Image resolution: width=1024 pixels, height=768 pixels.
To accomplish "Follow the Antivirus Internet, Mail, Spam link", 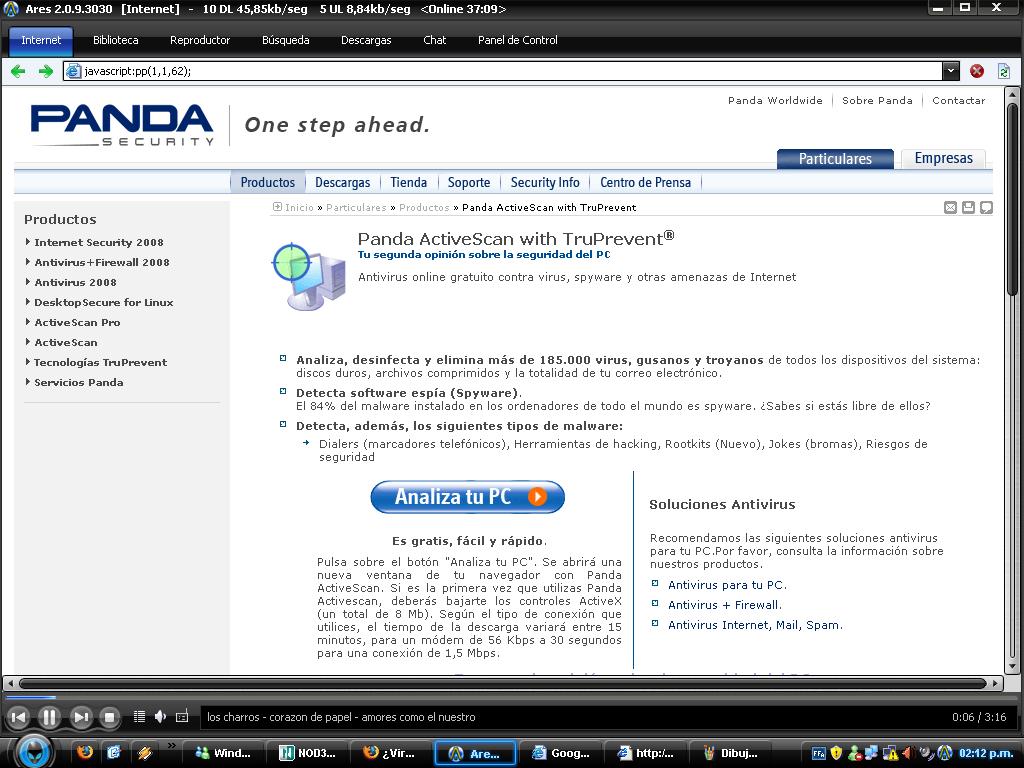I will click(755, 625).
